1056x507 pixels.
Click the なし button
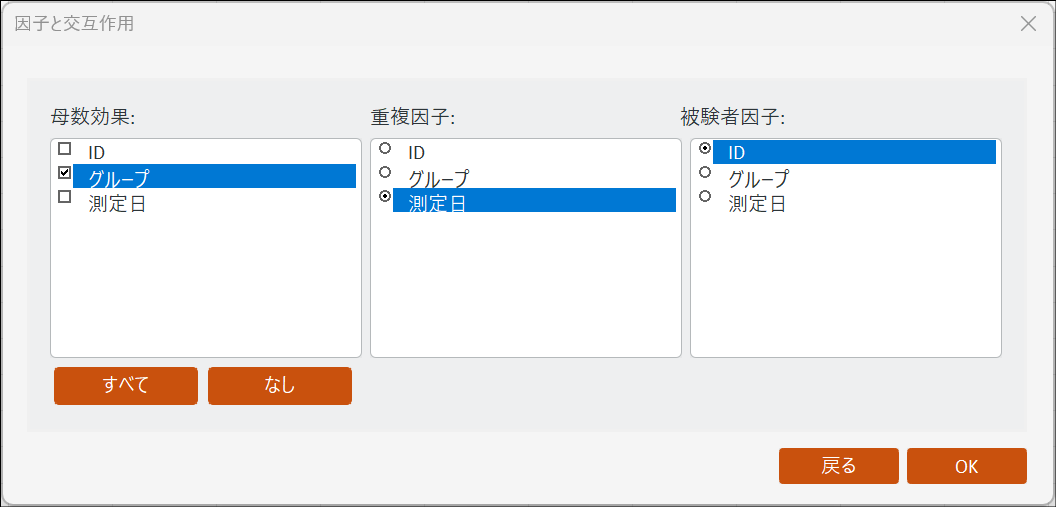(x=280, y=385)
